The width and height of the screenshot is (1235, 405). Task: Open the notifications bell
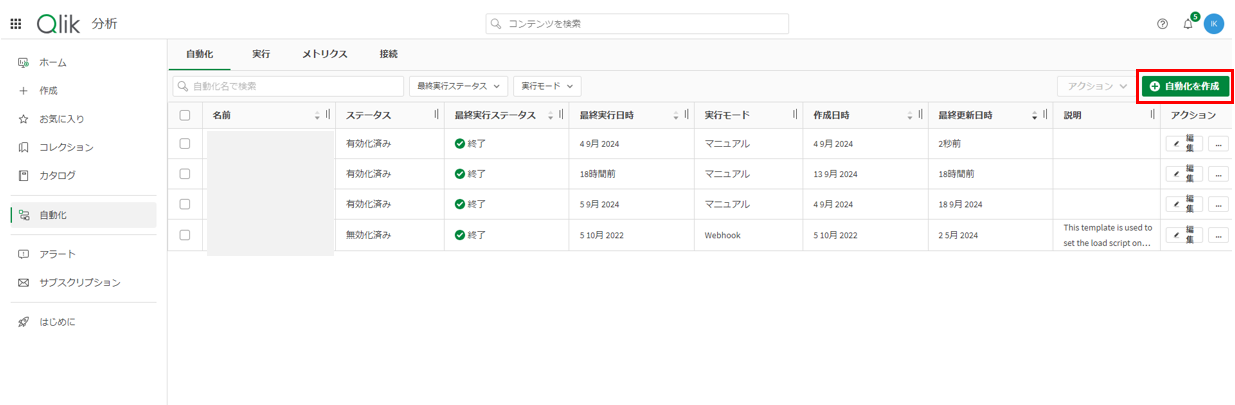[x=1188, y=24]
